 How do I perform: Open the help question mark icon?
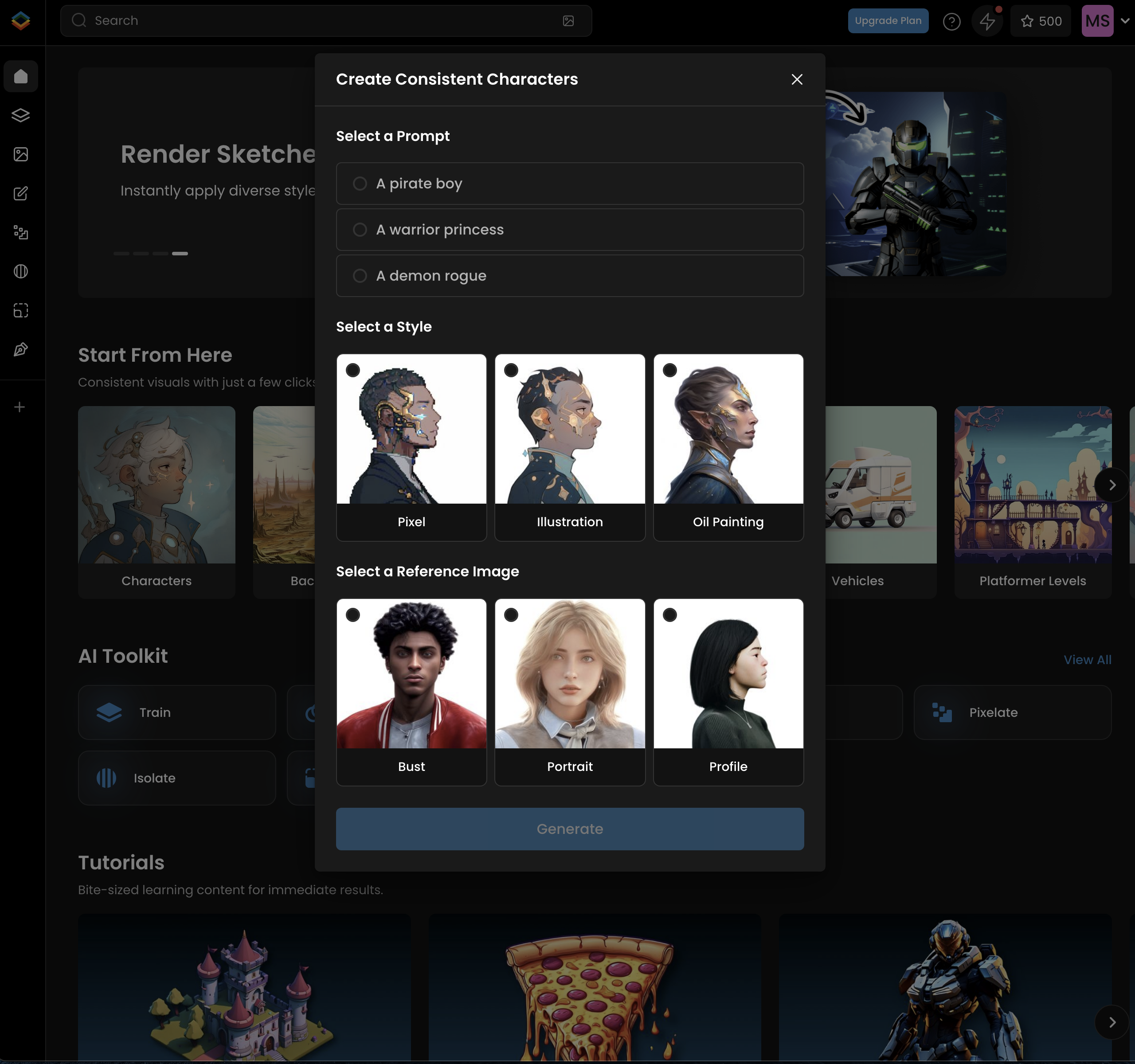click(951, 22)
